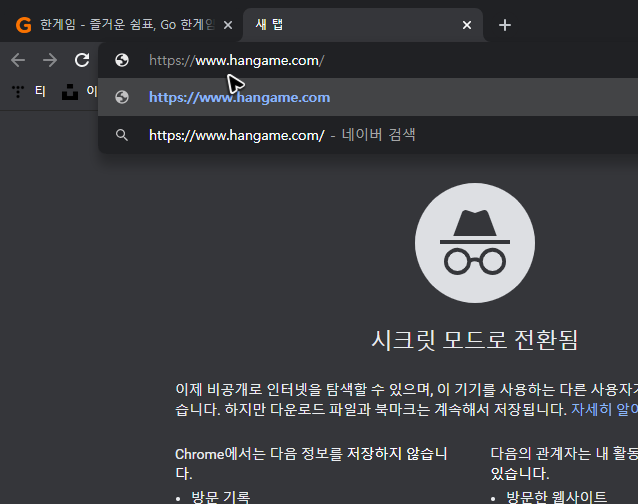The height and width of the screenshot is (504, 638).
Task: Click the black bookmark favicon beside 이
Action: click(70, 92)
